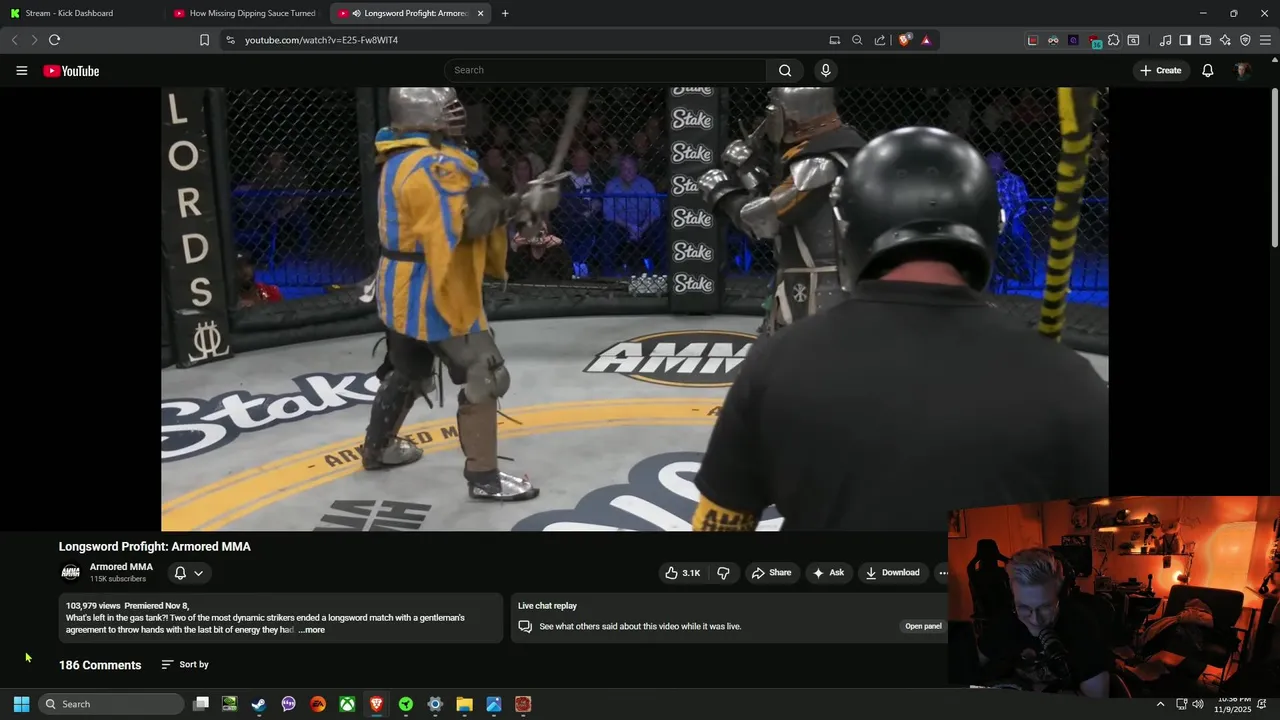The width and height of the screenshot is (1280, 720).
Task: Open the comments Sort by menu
Action: pos(185,665)
